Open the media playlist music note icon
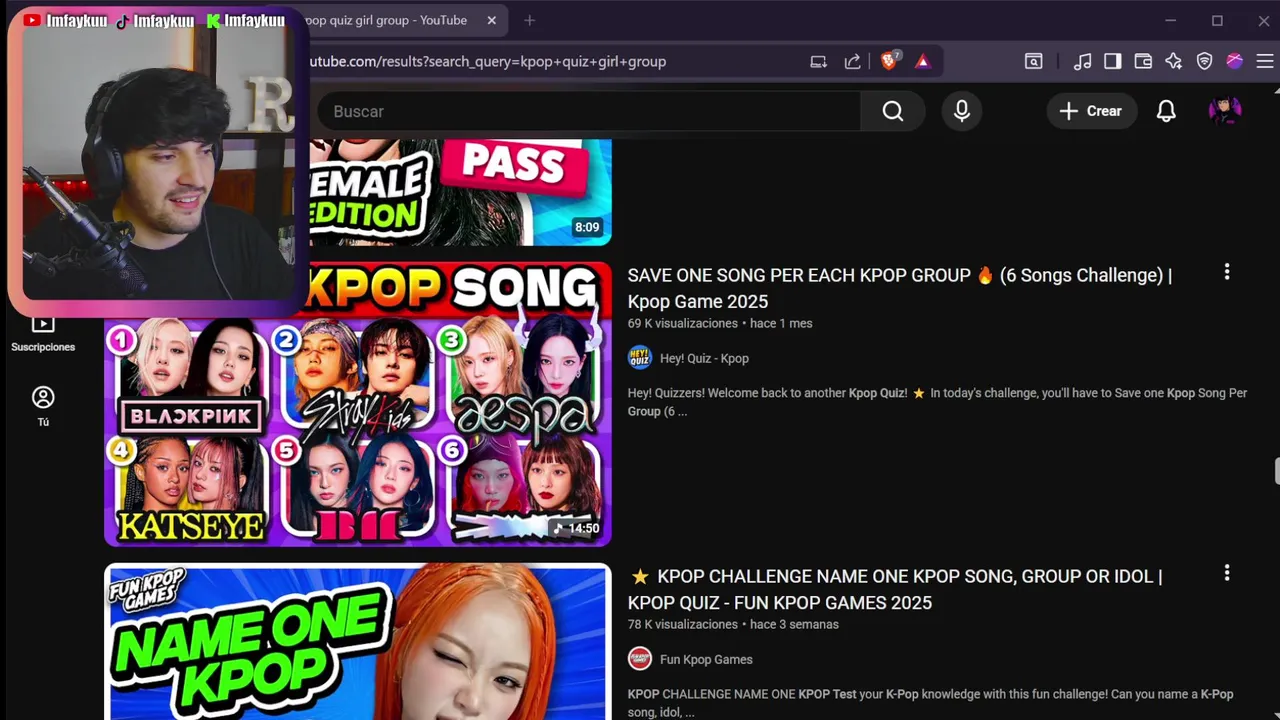The height and width of the screenshot is (720, 1280). pos(1082,61)
